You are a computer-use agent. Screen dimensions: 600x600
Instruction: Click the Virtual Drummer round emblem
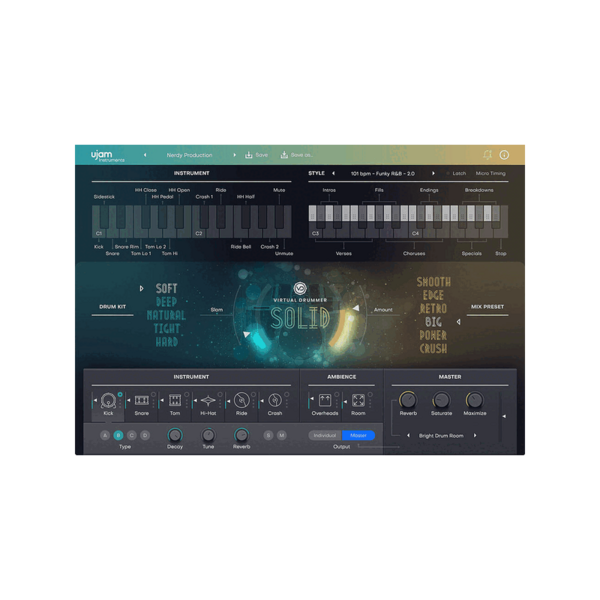click(x=300, y=288)
